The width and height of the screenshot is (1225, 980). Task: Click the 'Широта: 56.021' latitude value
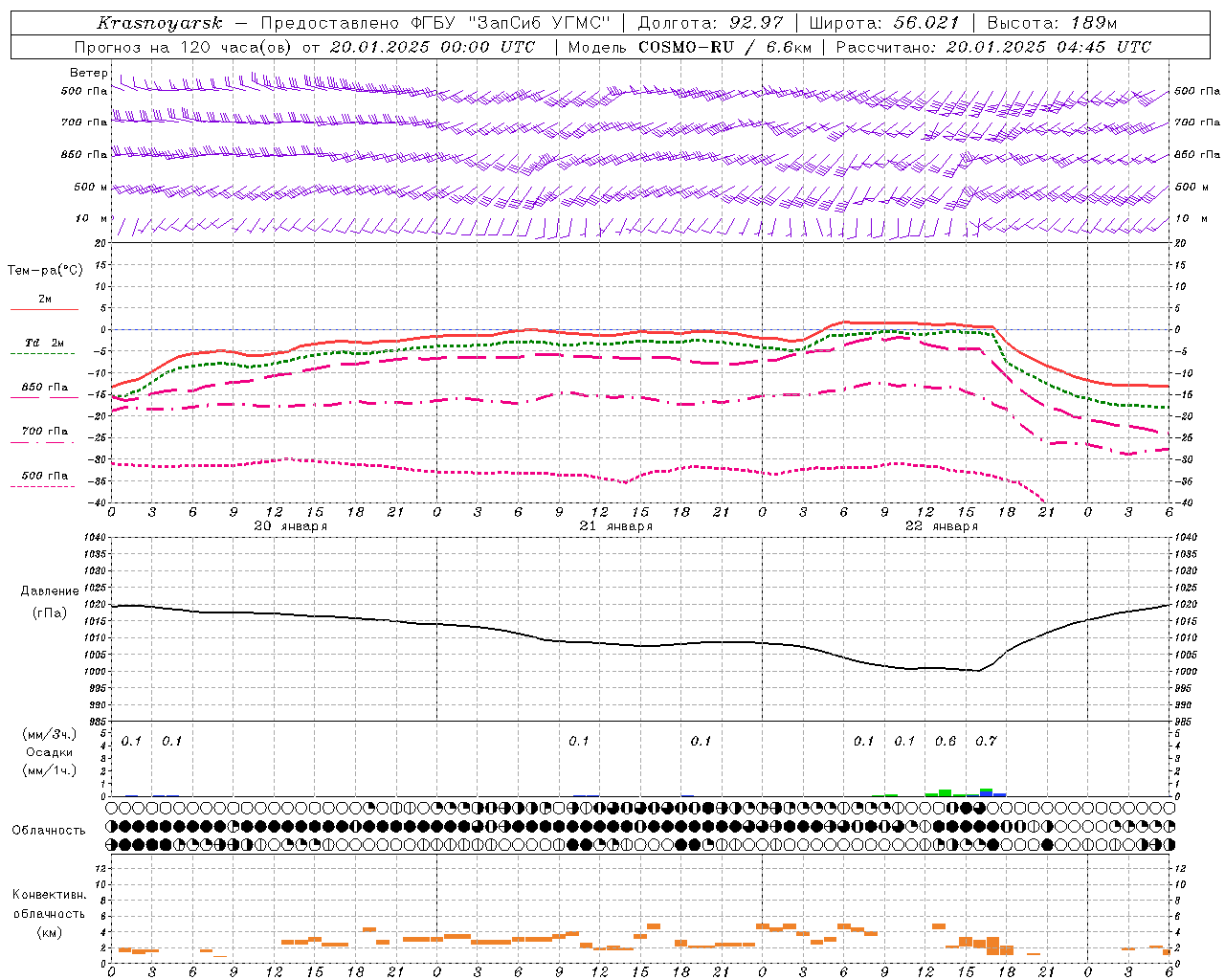(884, 23)
